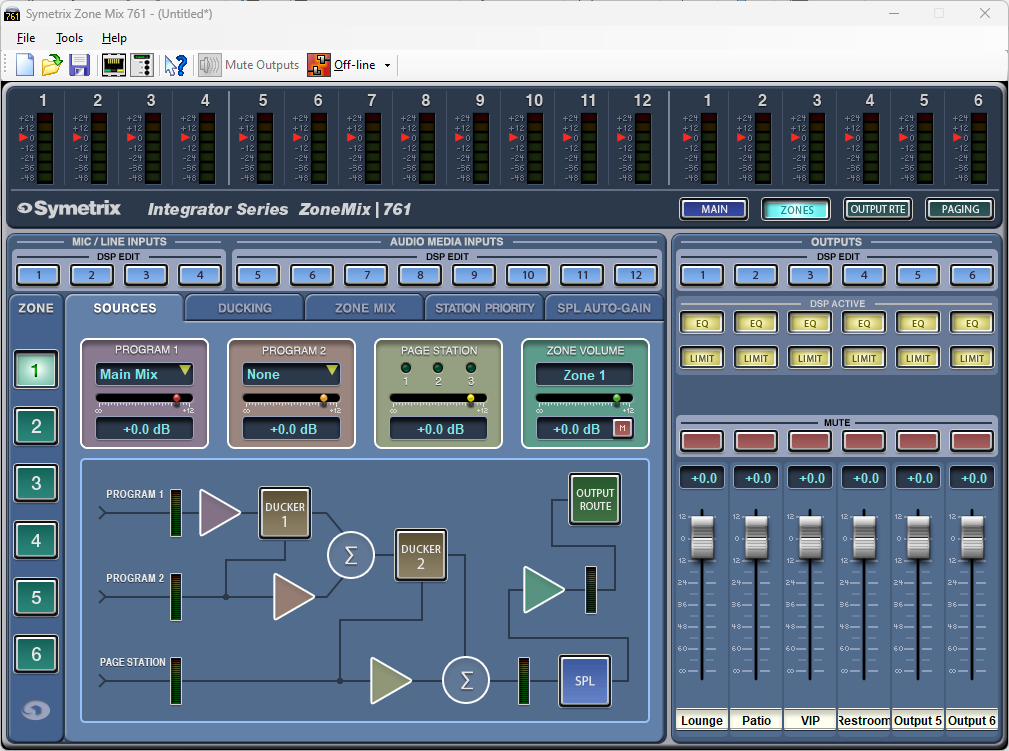Click the New file toolbar icon

coord(25,65)
